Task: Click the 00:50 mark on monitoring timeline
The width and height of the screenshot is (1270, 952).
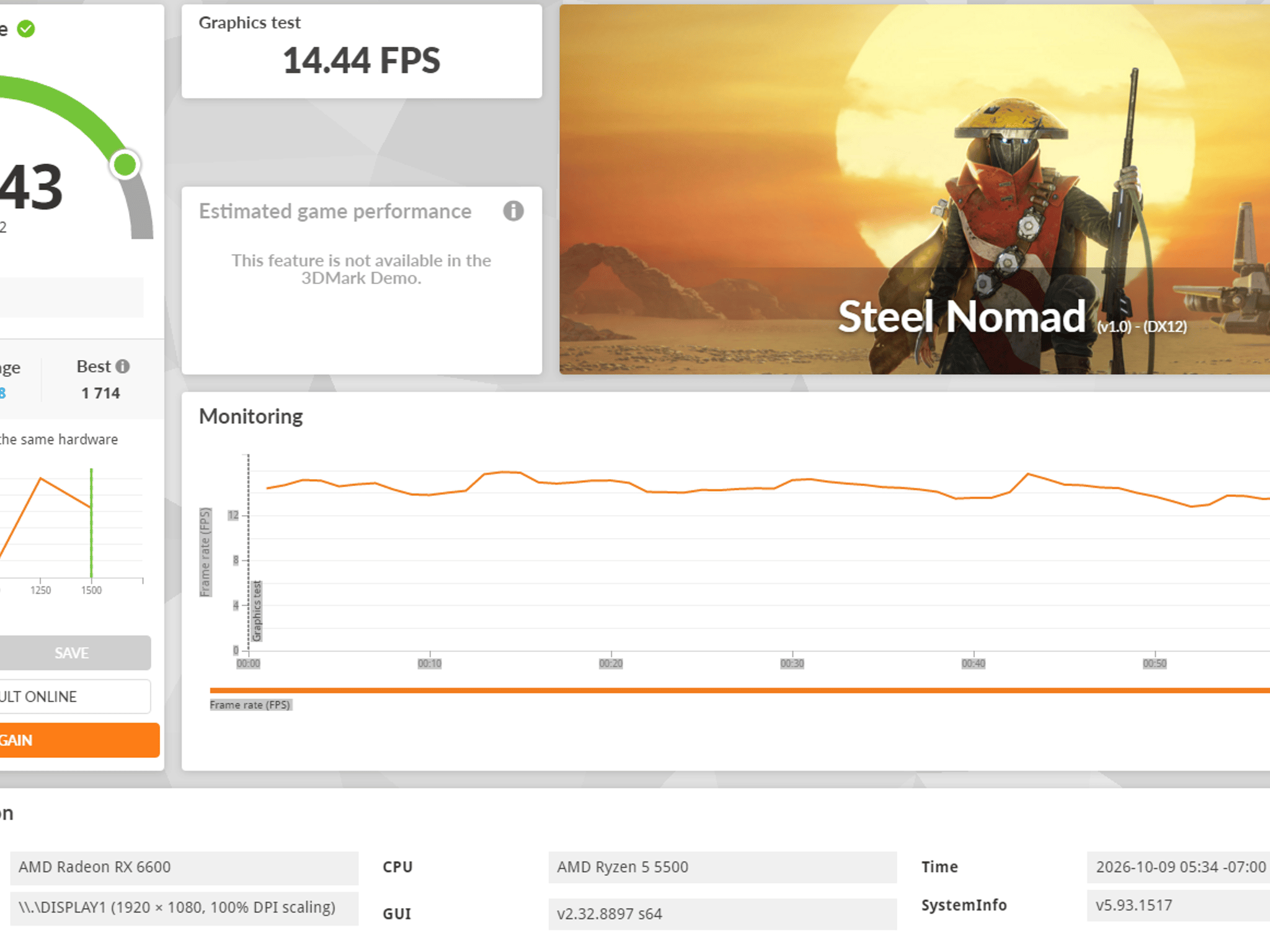Action: point(1155,664)
